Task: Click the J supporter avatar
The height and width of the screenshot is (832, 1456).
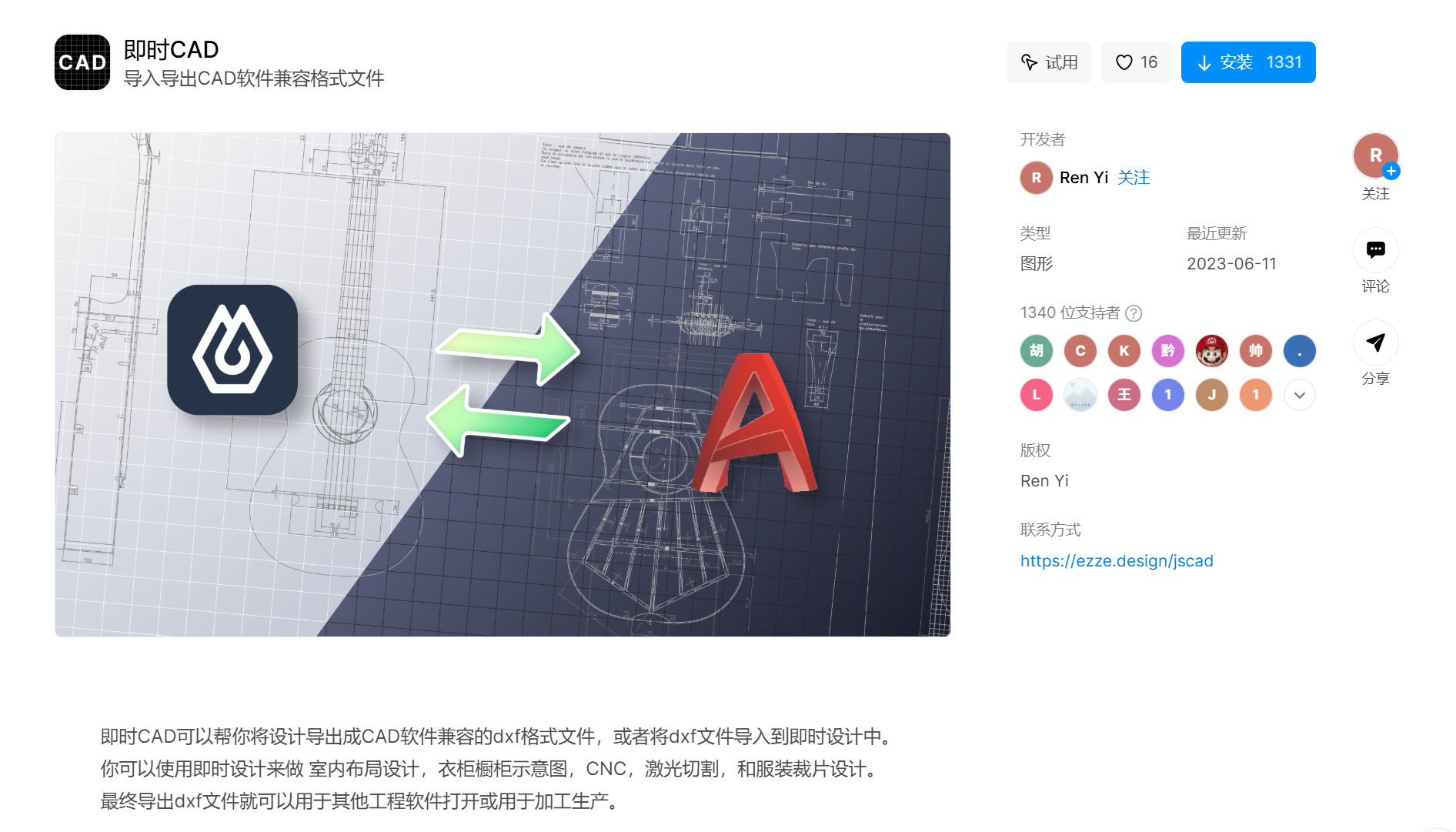Action: (1211, 395)
